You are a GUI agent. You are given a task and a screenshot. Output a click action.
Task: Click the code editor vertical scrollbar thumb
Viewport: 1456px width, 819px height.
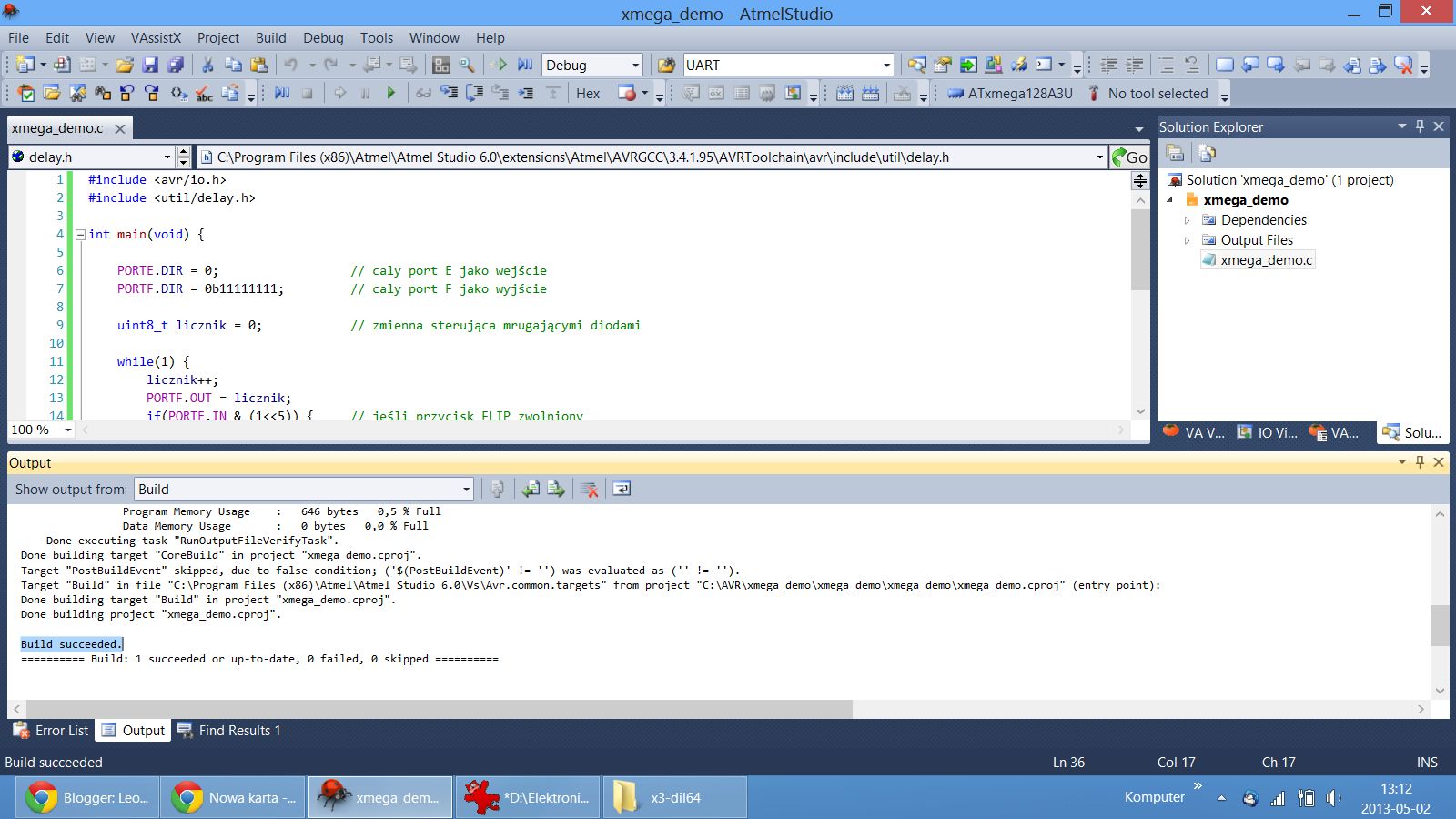(1140, 249)
